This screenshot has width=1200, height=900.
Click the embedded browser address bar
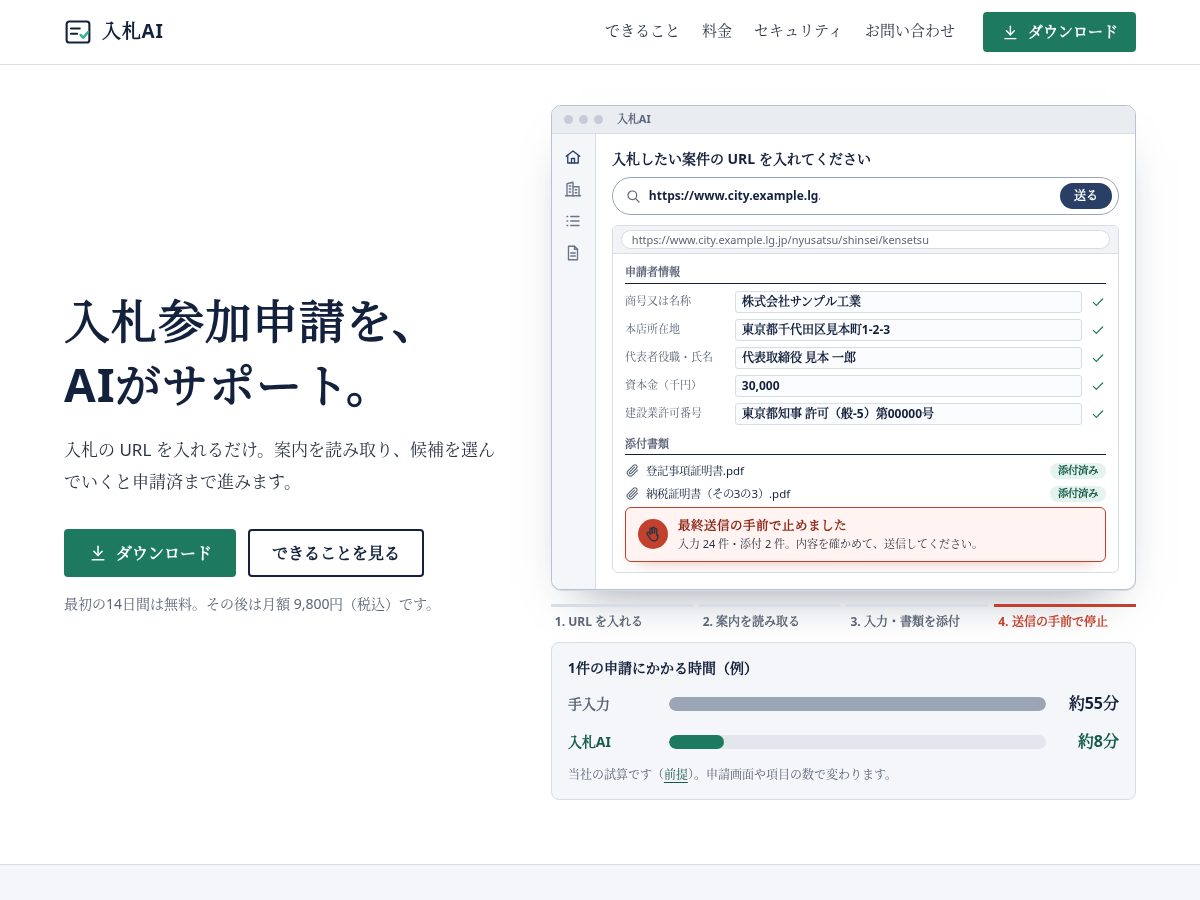[865, 240]
